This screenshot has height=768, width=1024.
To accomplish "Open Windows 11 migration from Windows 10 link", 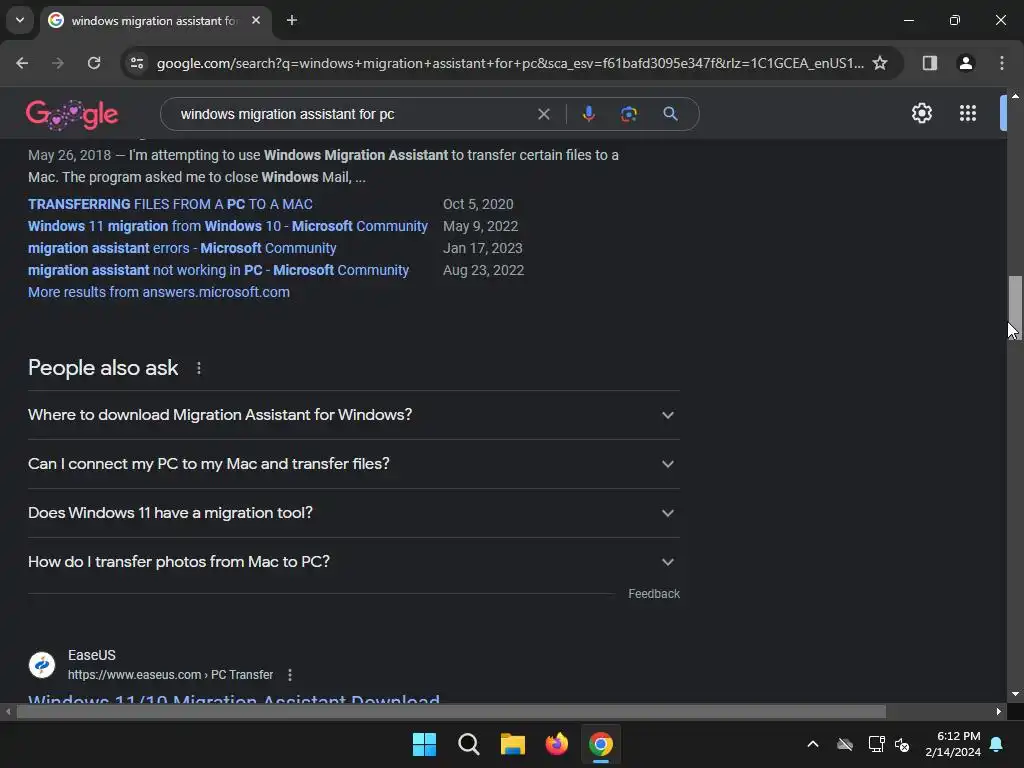I will (x=228, y=226).
